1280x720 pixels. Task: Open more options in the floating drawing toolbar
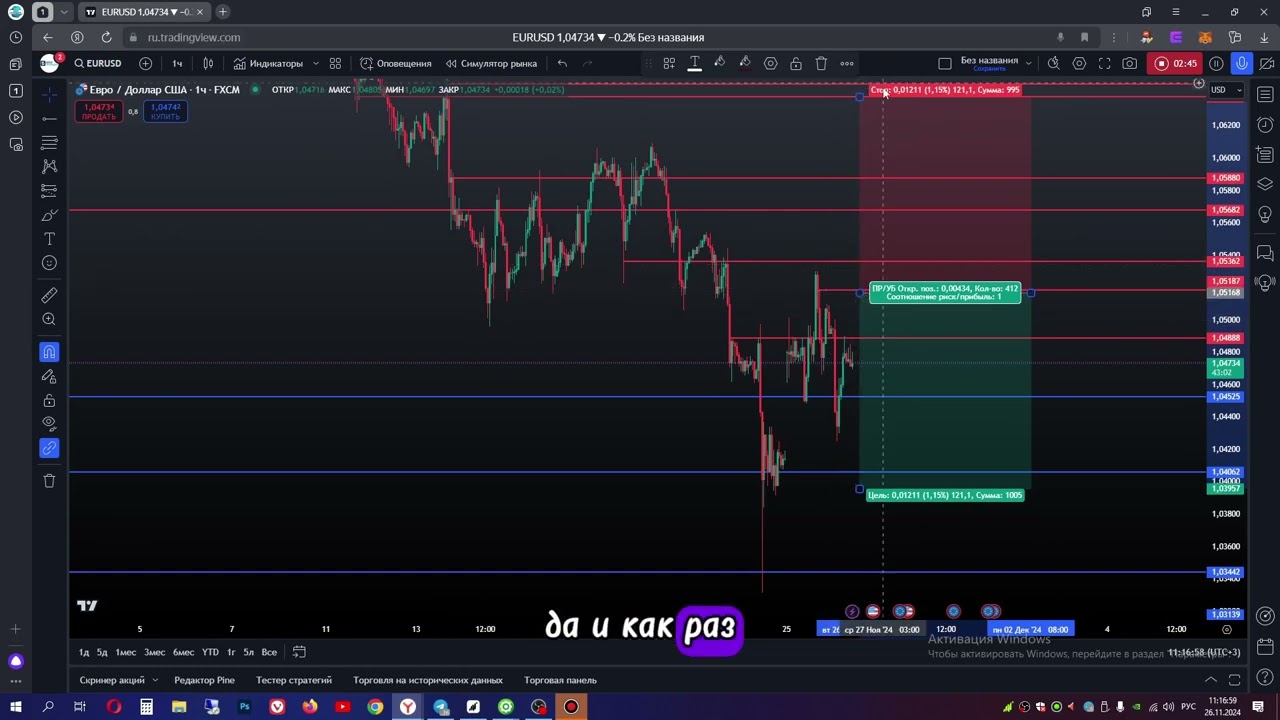[847, 63]
